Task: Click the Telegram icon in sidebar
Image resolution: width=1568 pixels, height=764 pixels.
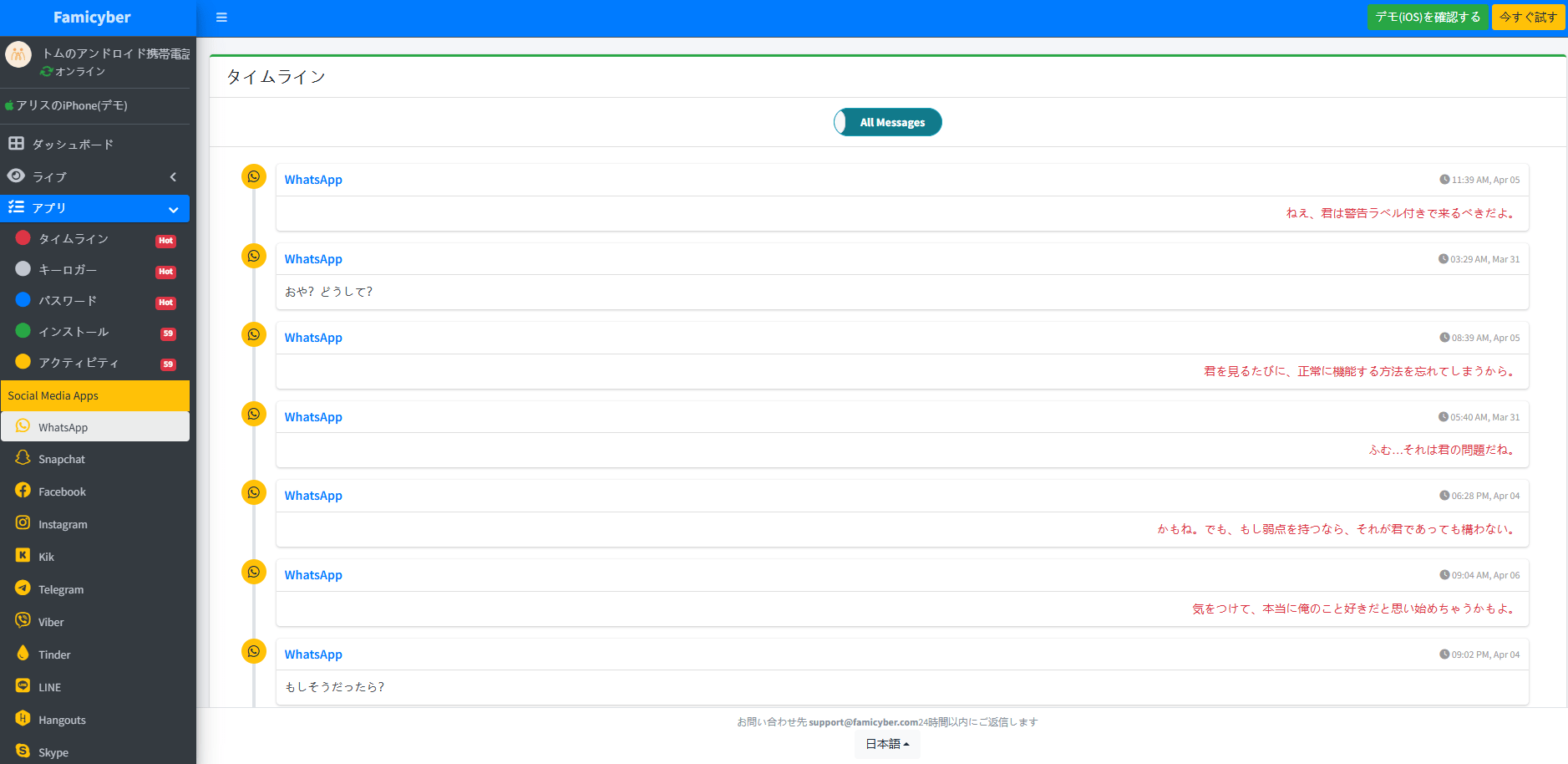Action: (23, 588)
